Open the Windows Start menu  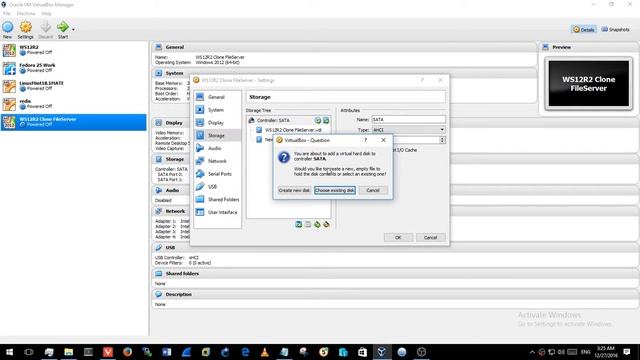point(9,352)
